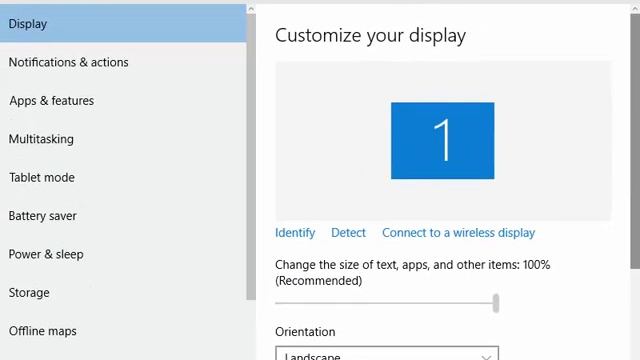Select the Display settings category
This screenshot has height=360, width=640.
123,23
